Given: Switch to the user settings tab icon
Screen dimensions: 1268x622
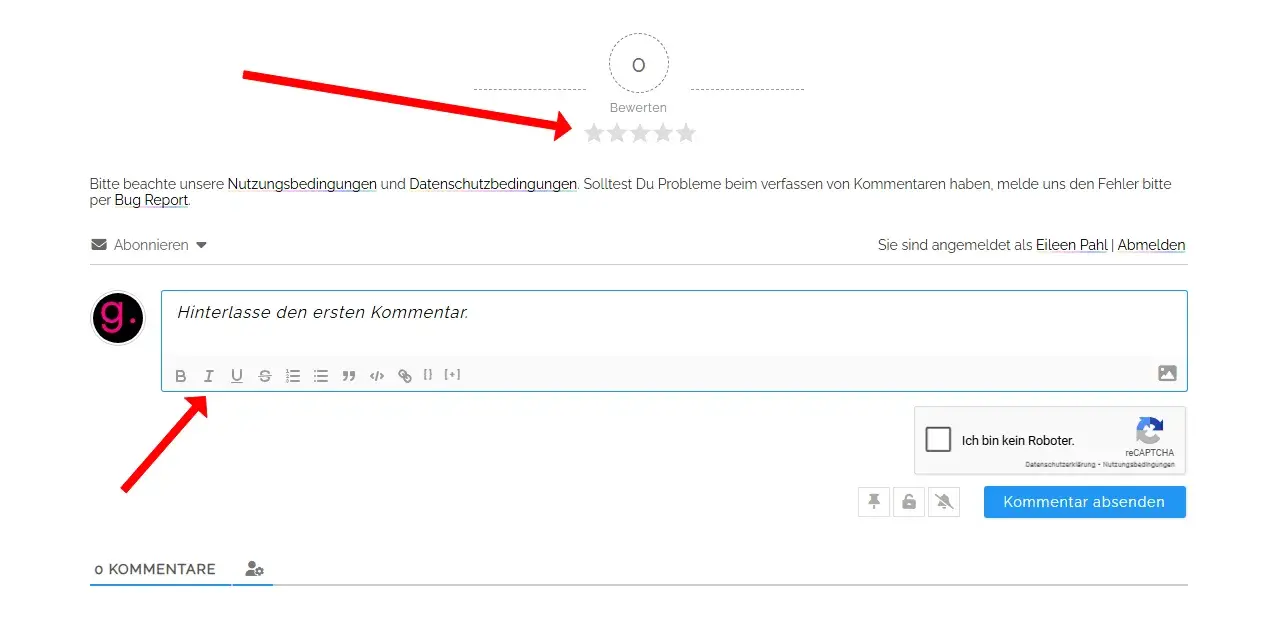Looking at the screenshot, I should [x=254, y=569].
